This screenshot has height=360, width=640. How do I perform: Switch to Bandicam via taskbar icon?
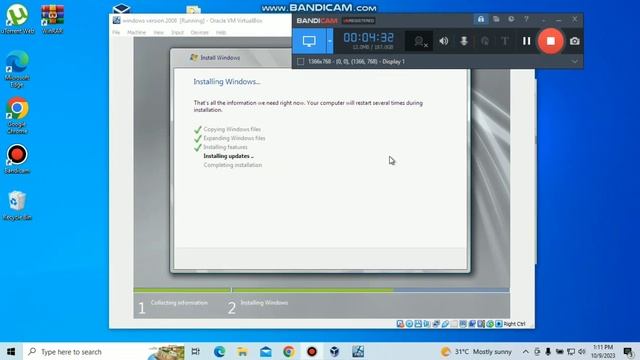[312, 351]
